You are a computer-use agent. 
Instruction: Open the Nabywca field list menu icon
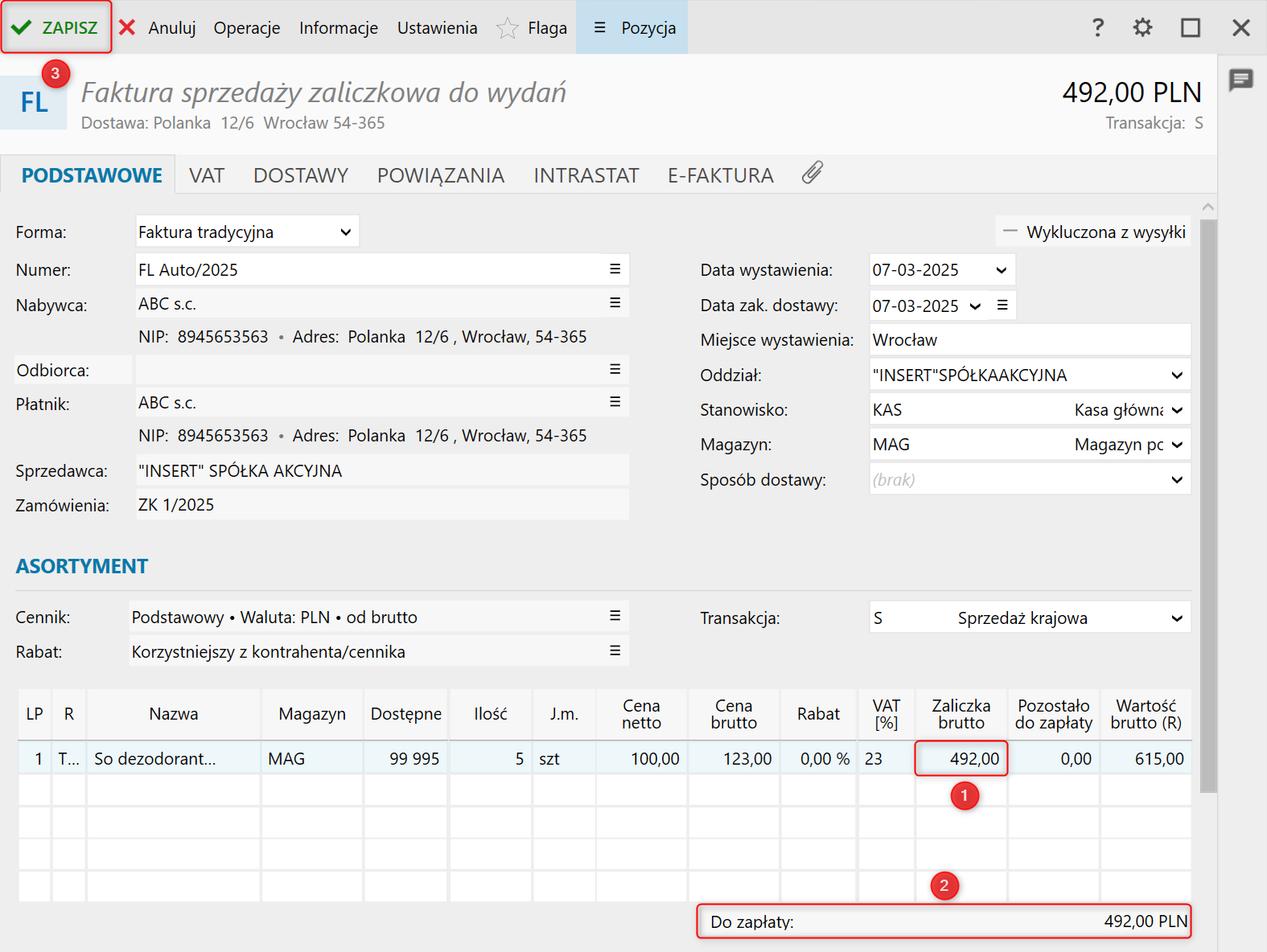point(615,303)
